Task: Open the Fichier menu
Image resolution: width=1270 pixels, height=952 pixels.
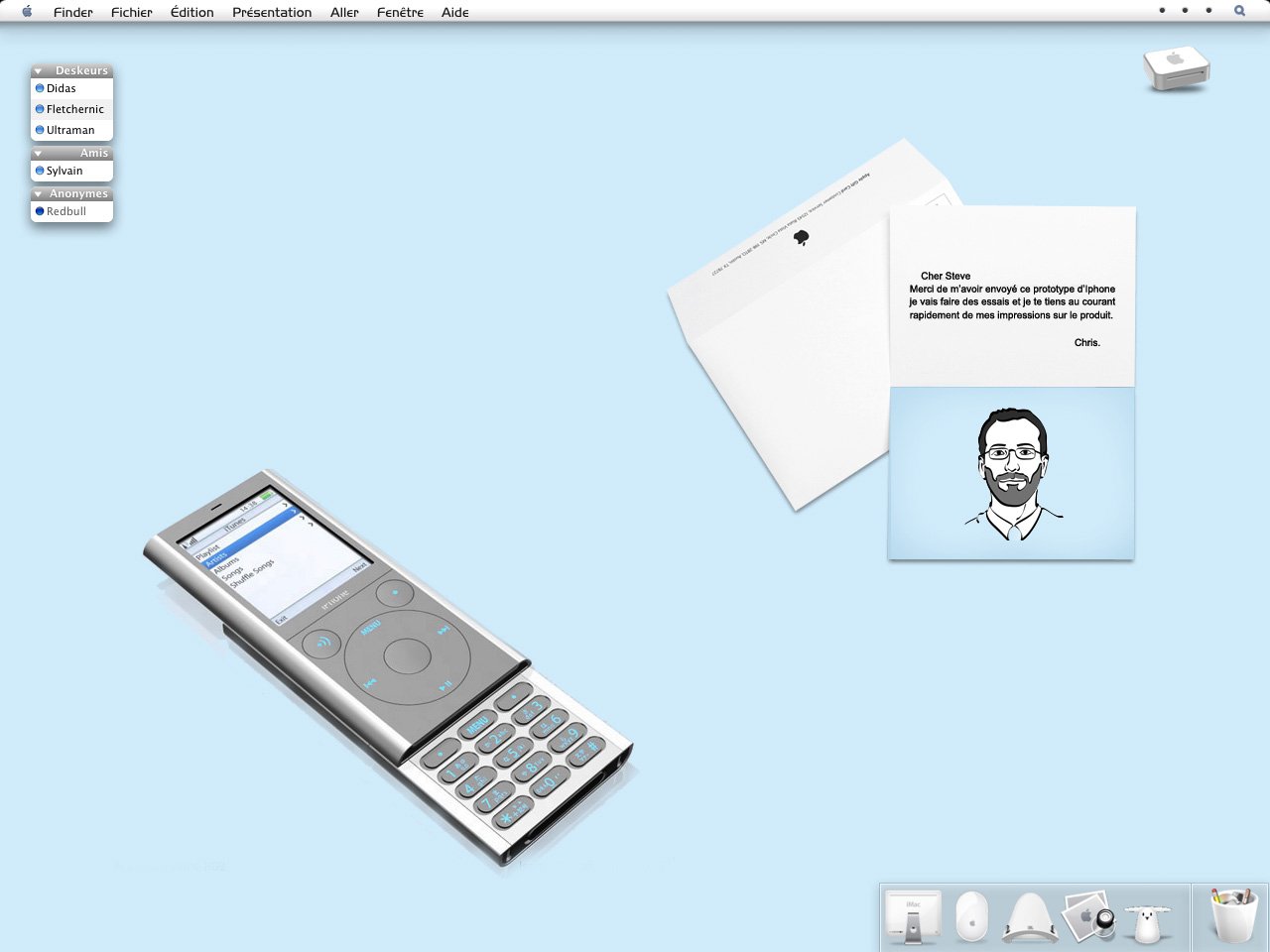Action: coord(132,12)
